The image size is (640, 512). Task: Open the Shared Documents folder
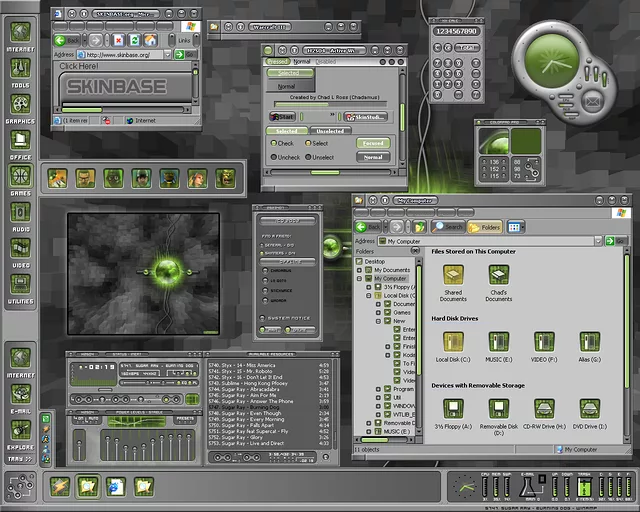[x=453, y=275]
